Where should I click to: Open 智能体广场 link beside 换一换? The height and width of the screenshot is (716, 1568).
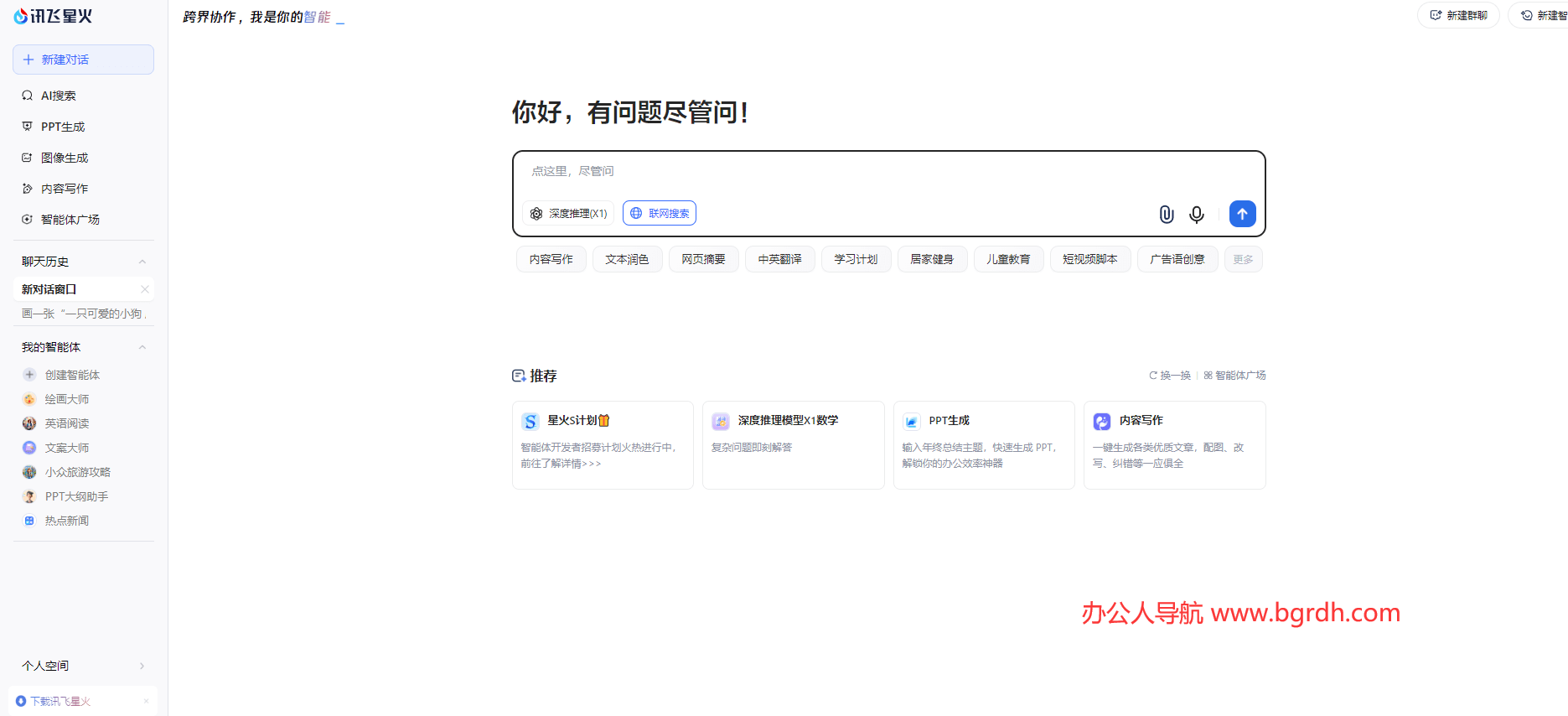pyautogui.click(x=1235, y=376)
